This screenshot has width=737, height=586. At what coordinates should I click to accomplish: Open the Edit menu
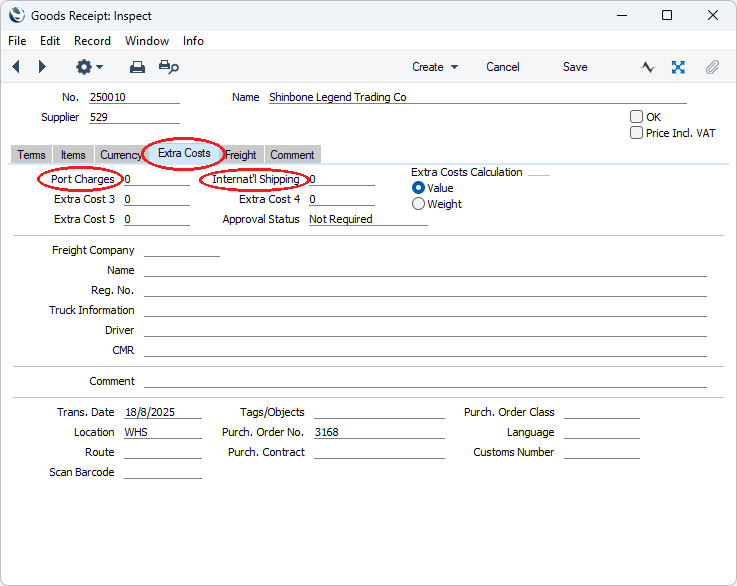coord(50,41)
